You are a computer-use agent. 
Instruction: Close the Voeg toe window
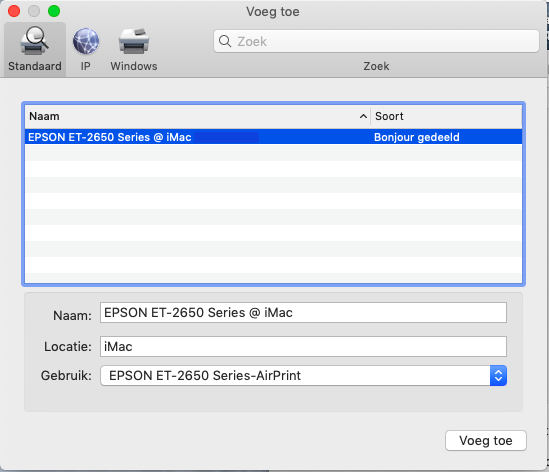(14, 11)
